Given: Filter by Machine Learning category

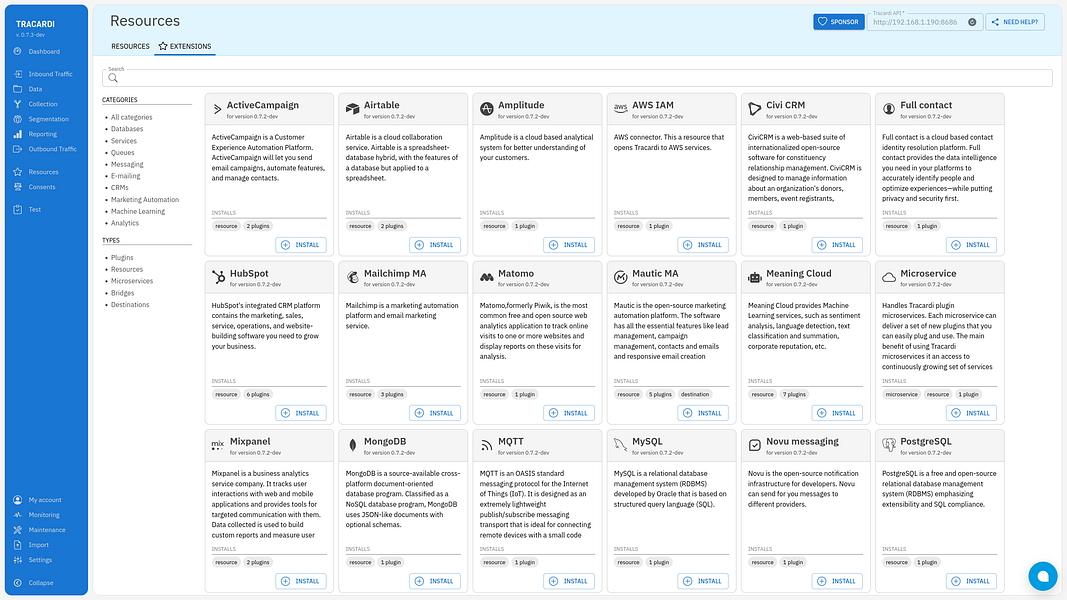Looking at the screenshot, I should (138, 211).
